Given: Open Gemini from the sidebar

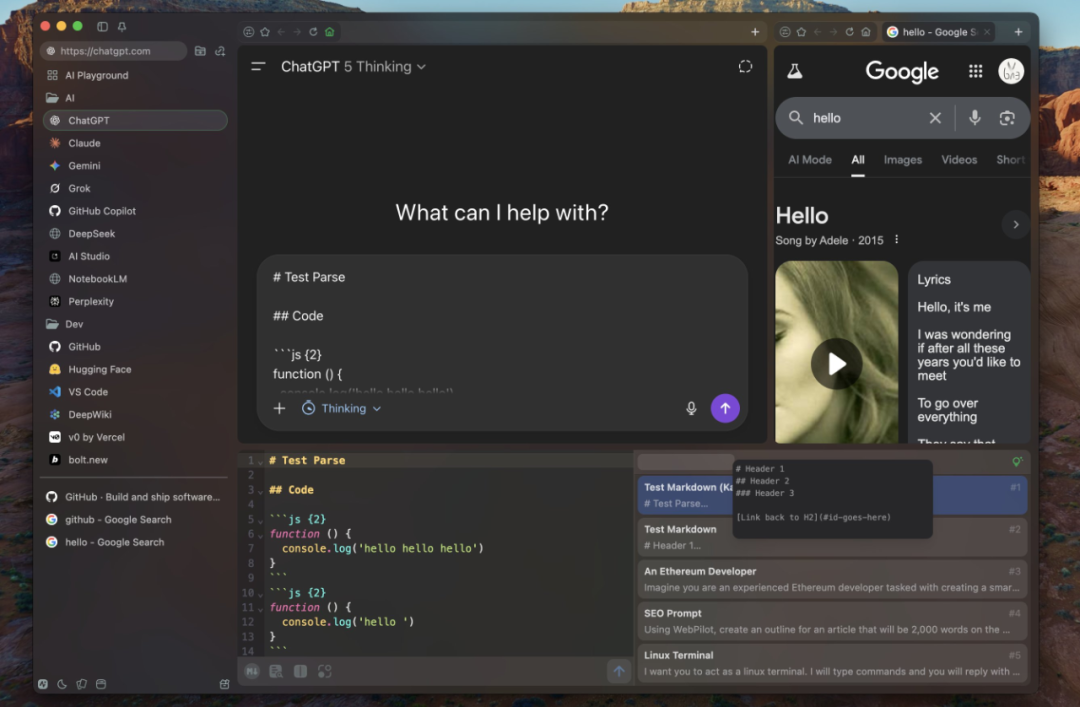Looking at the screenshot, I should point(135,165).
